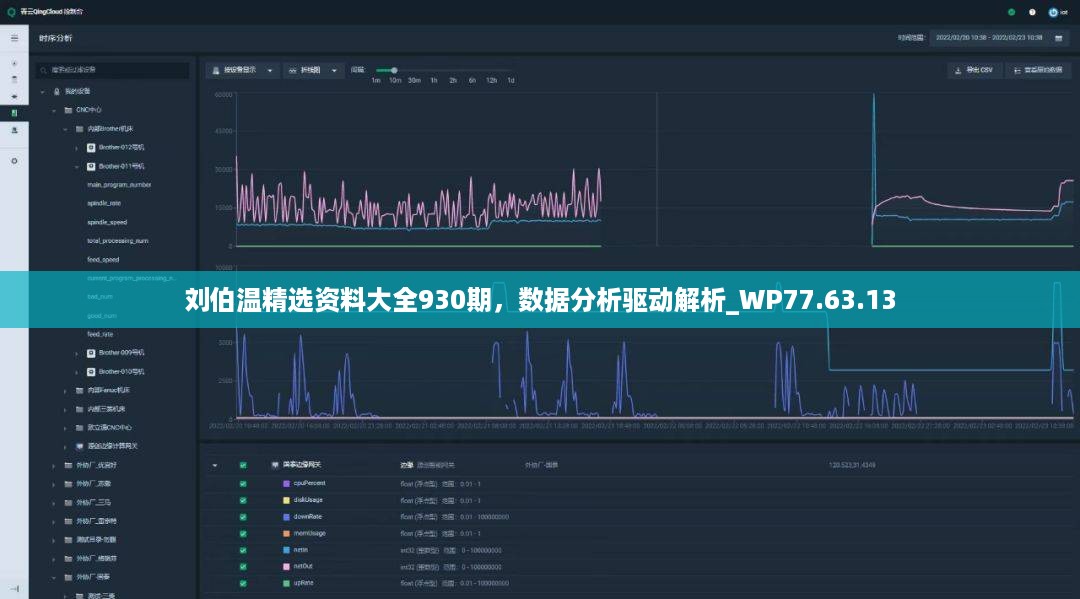Select total_processing_num in the device tree

pyautogui.click(x=118, y=241)
